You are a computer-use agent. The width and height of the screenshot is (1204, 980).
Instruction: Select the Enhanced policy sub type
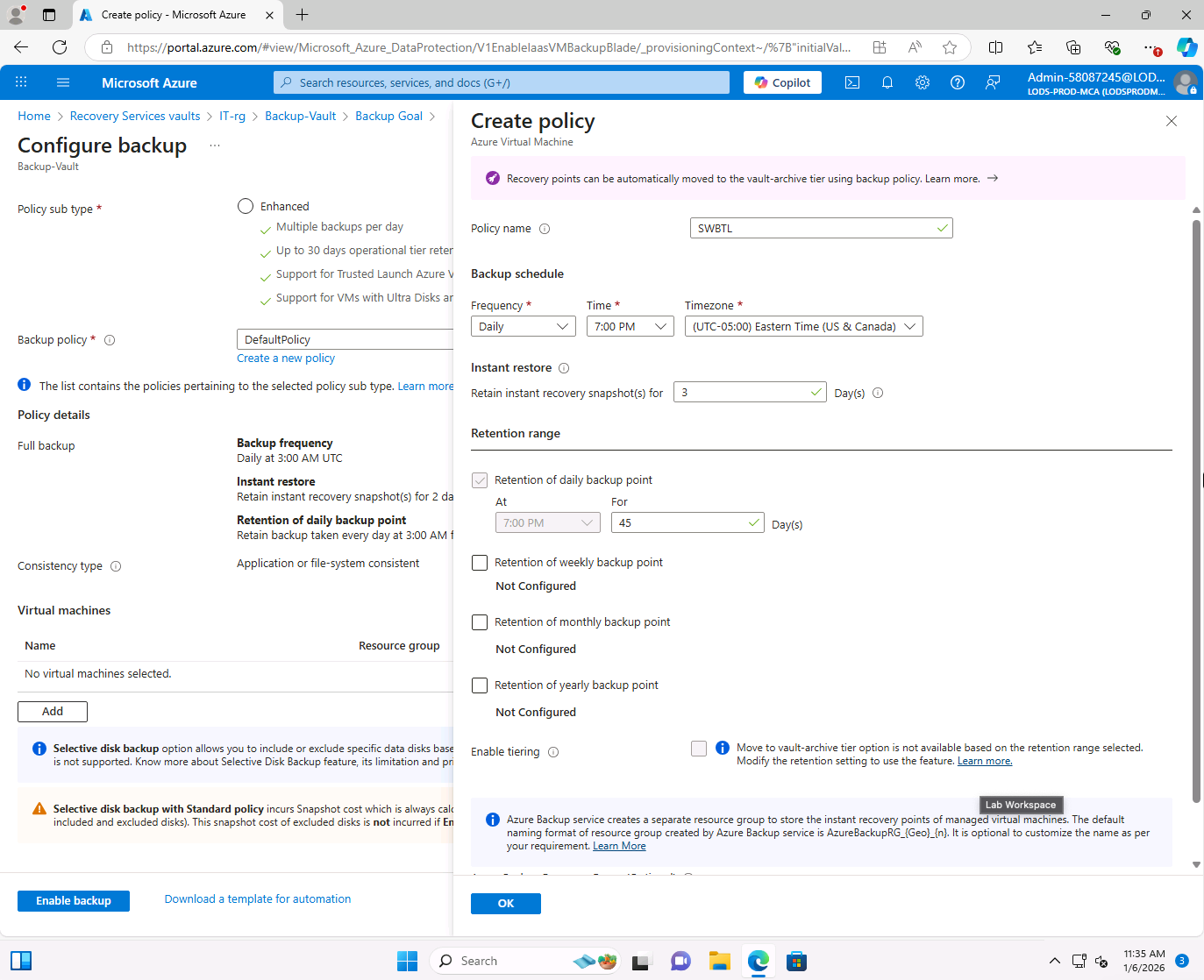coord(246,207)
